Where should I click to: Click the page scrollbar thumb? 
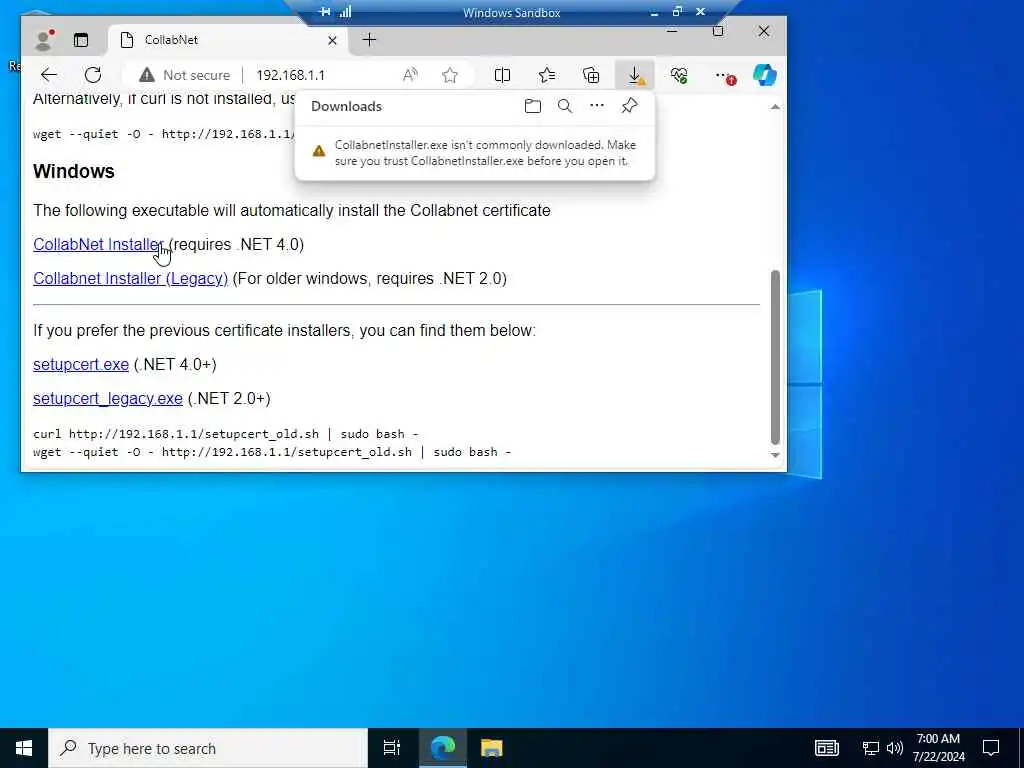[775, 357]
